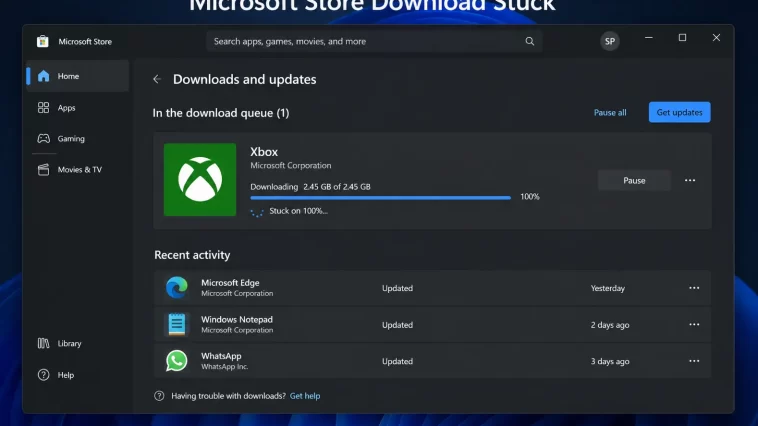This screenshot has height=426, width=758.
Task: Click 'Downloading 2.45 GB of 2.45 GB' text
Action: pos(310,187)
